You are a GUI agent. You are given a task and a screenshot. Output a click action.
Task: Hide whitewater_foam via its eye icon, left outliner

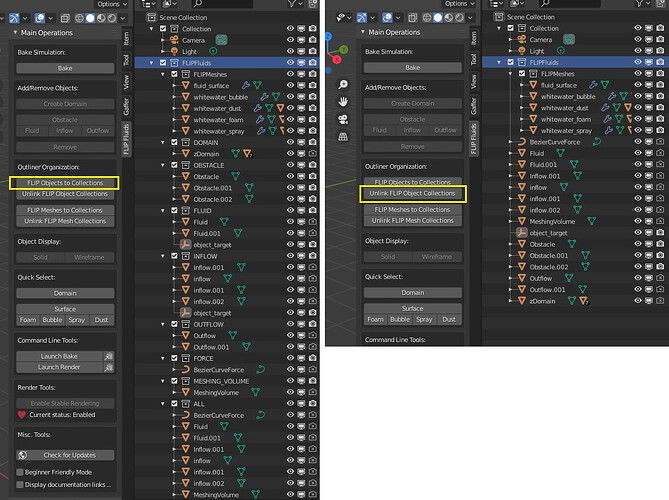[x=290, y=119]
